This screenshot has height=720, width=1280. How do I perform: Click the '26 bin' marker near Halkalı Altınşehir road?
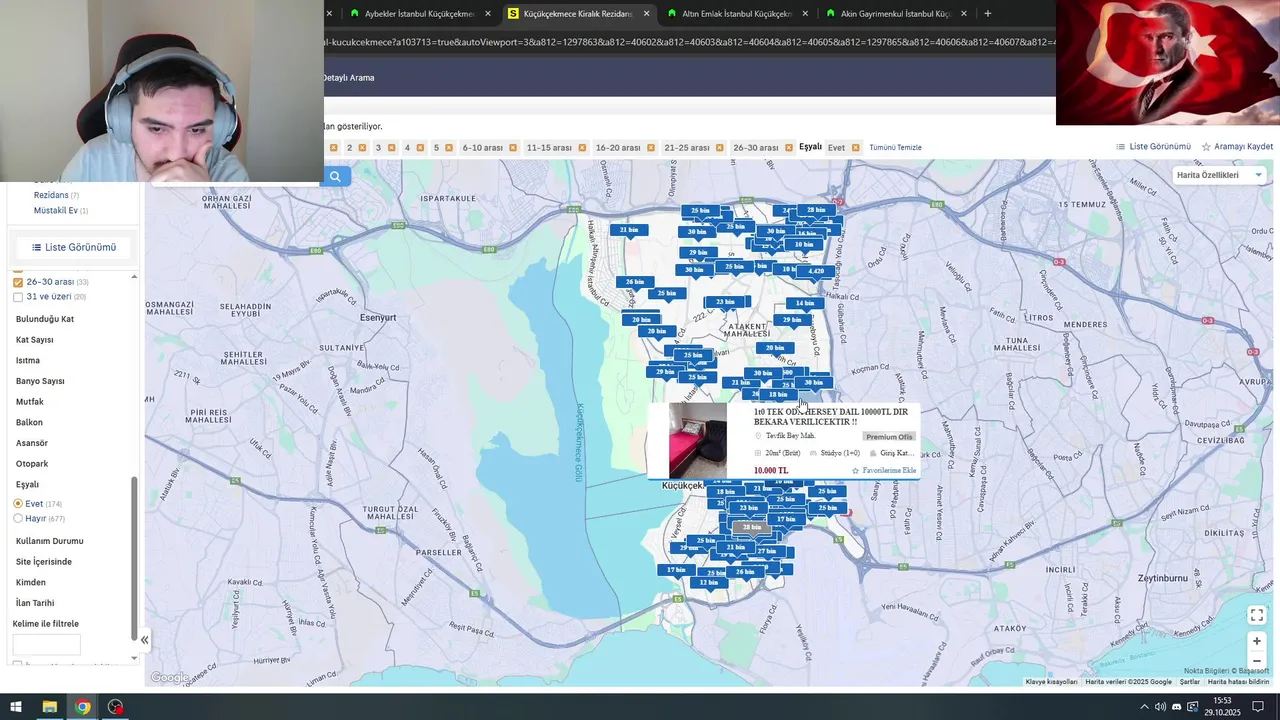635,282
